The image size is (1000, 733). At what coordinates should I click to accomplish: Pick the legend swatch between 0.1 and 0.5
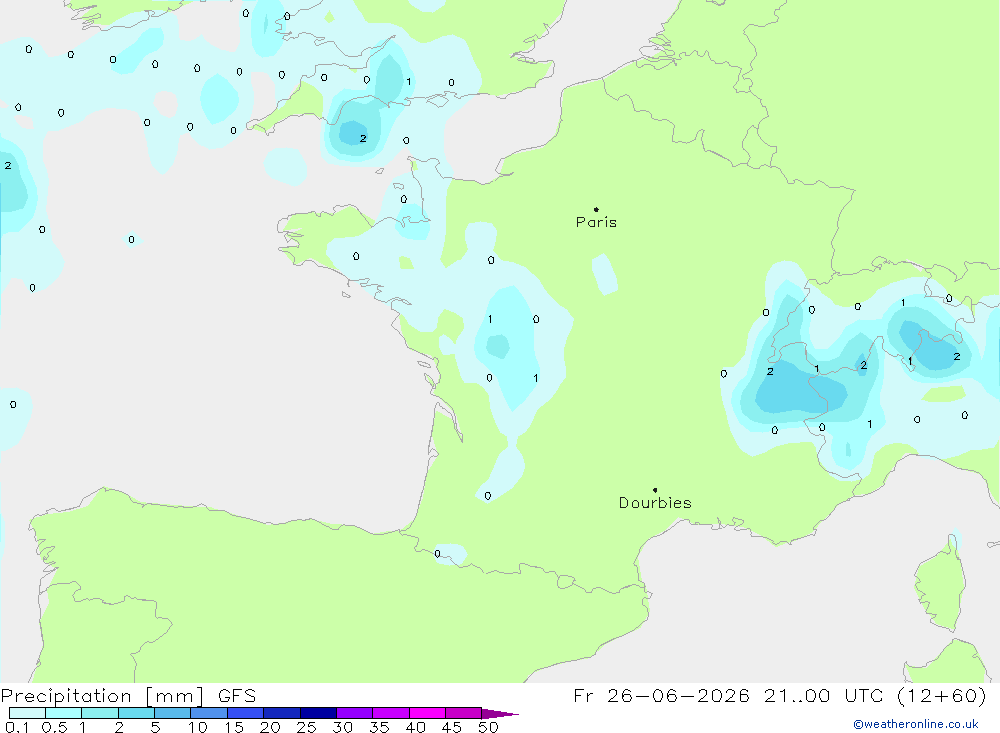[27, 713]
